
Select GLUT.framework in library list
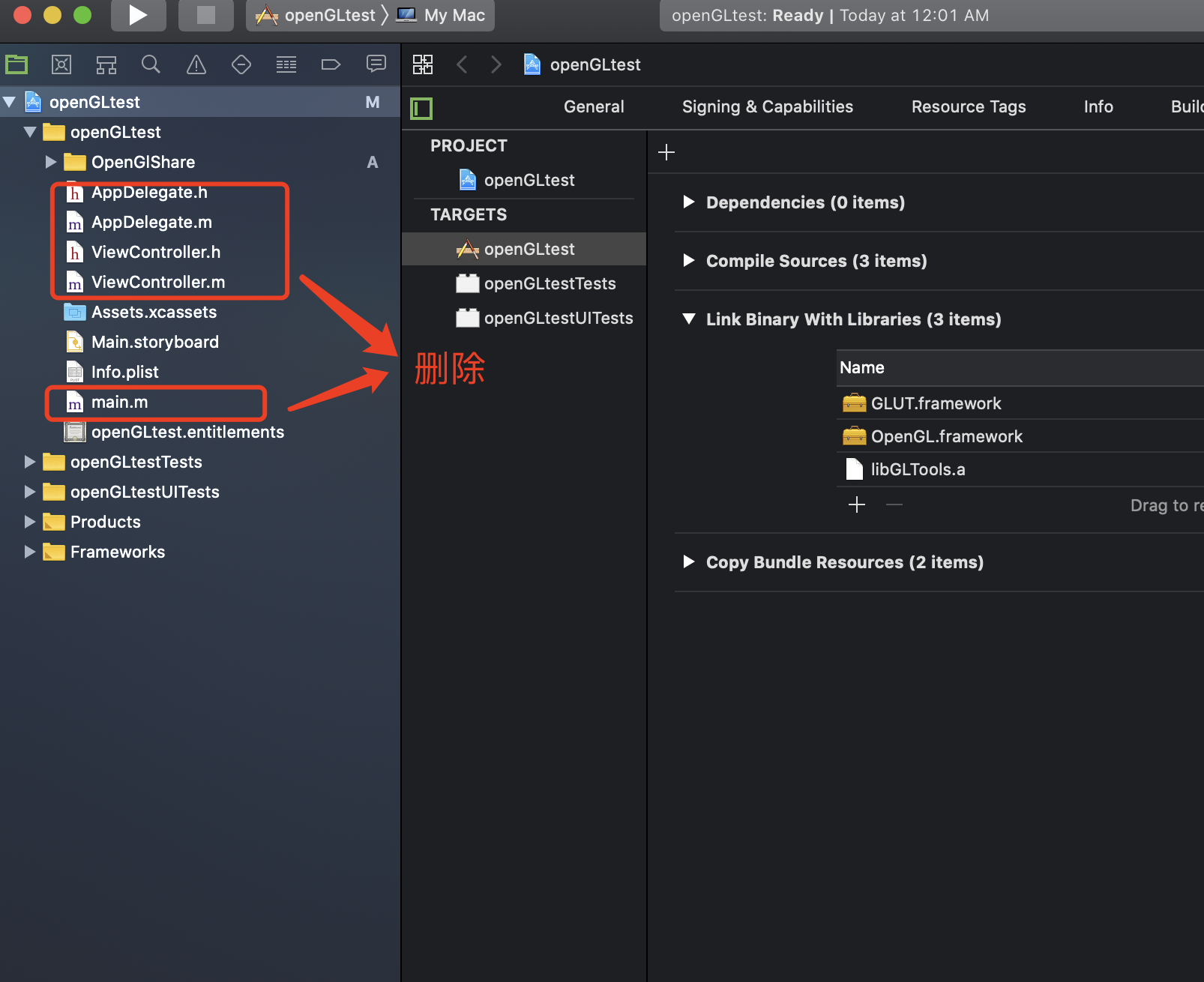click(1020, 403)
